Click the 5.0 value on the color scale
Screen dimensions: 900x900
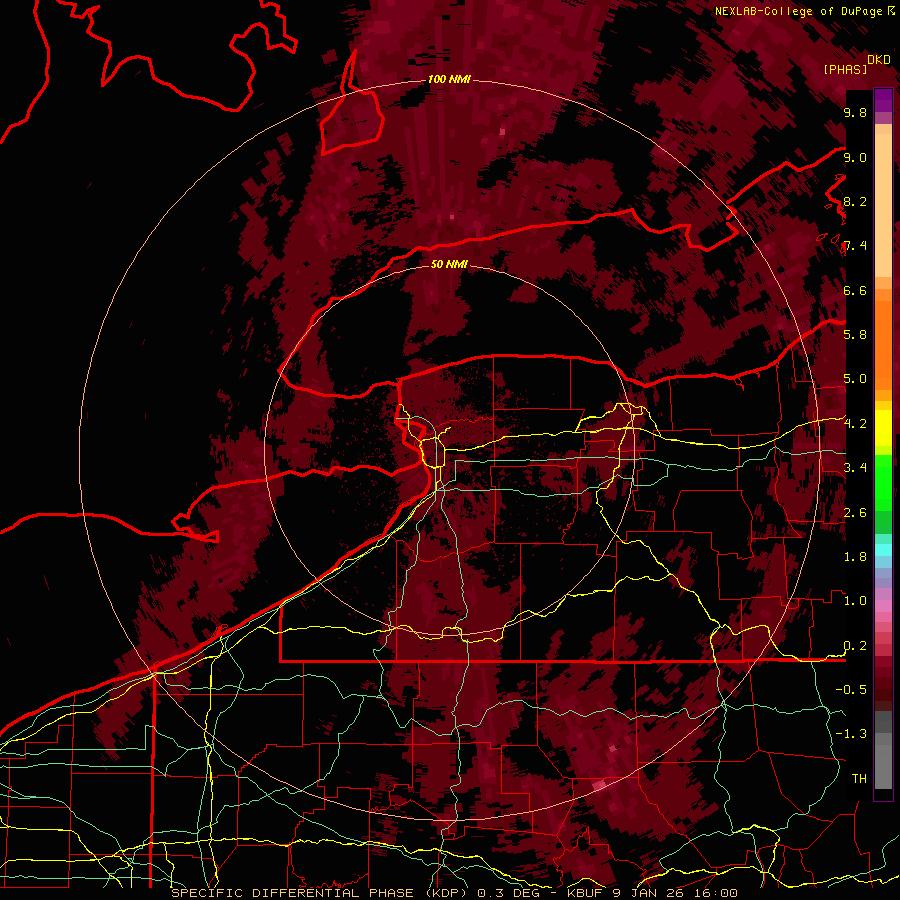(855, 379)
